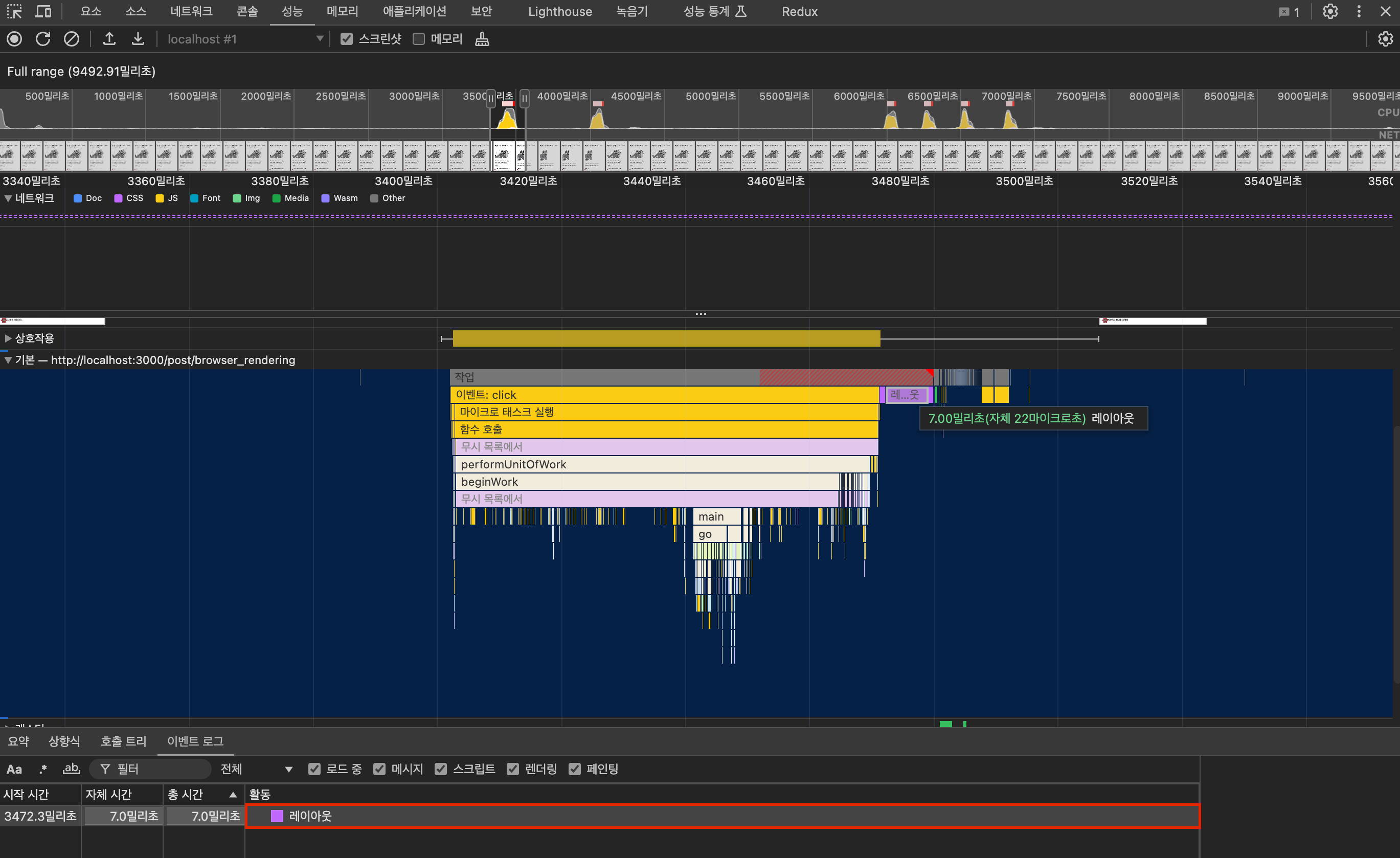
Task: Select the beginWork flame bar
Action: click(x=647, y=482)
